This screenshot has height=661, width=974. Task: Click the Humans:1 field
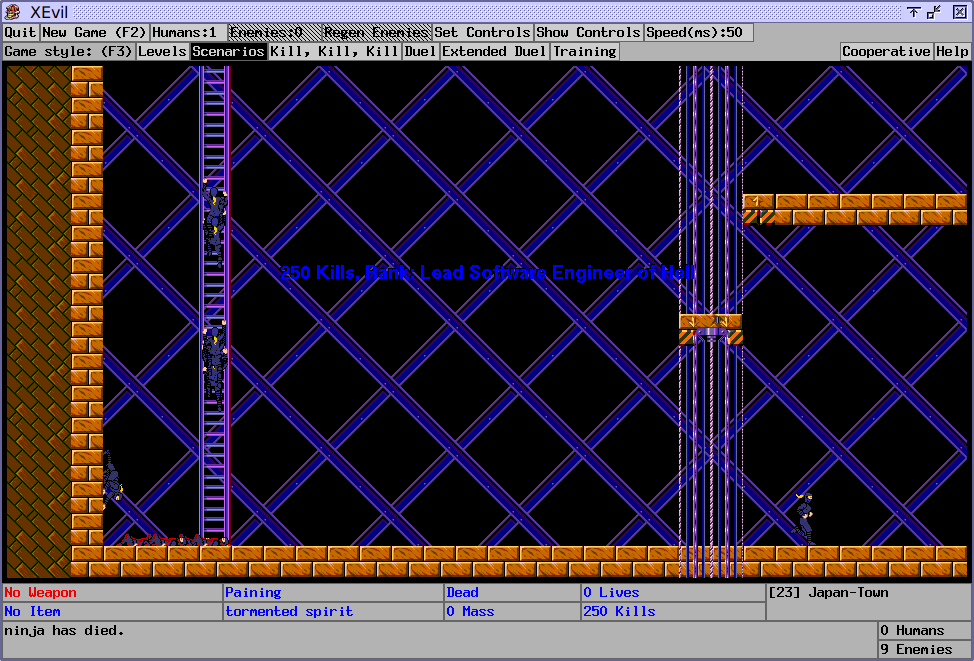coord(188,32)
